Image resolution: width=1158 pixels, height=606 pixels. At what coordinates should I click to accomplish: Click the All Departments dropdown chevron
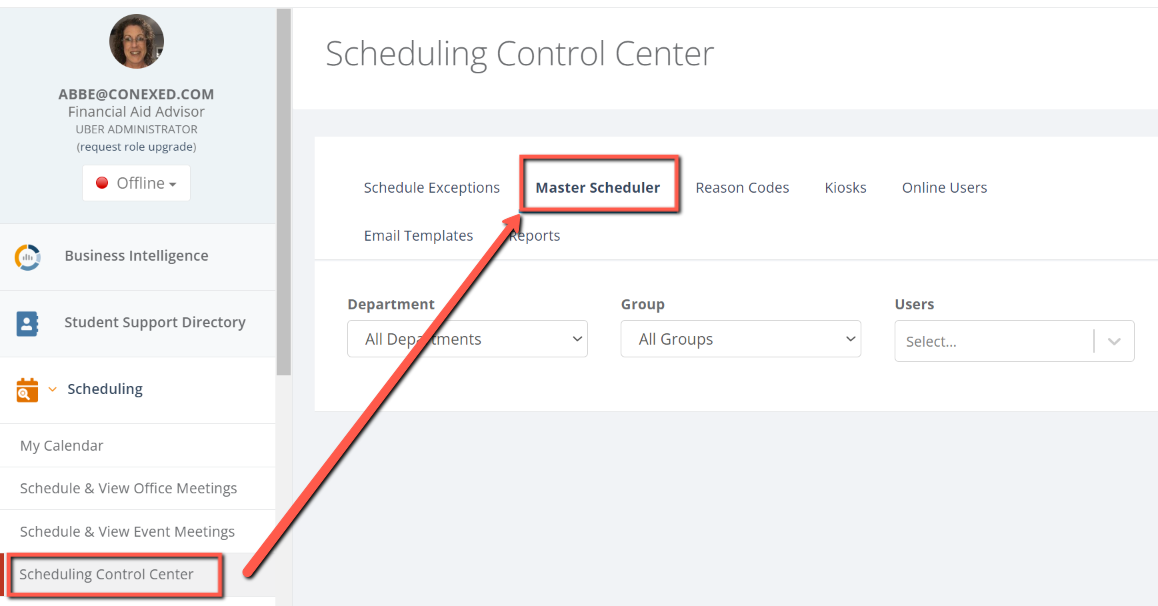[x=578, y=339]
